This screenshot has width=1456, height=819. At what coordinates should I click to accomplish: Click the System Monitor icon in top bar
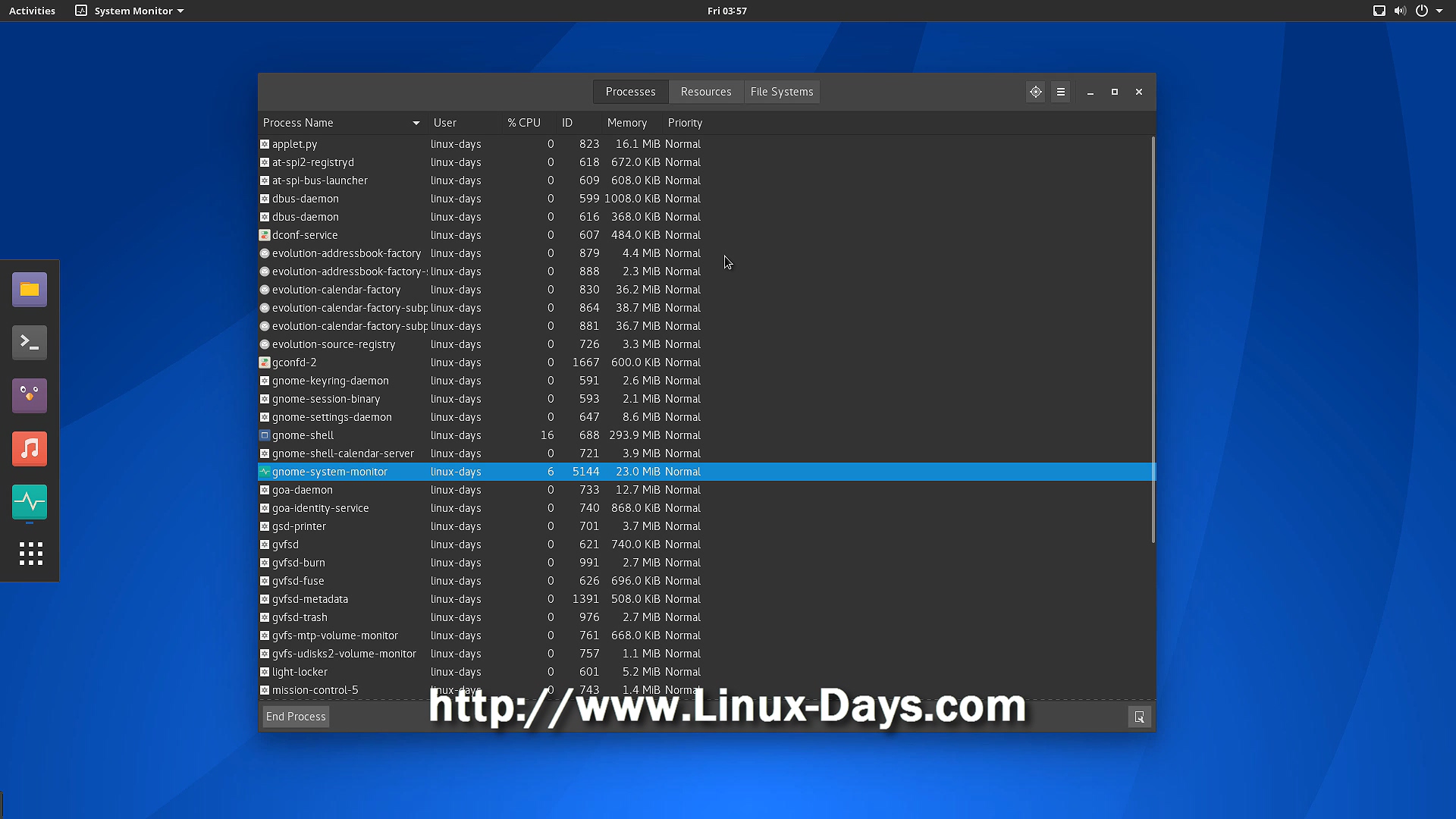pyautogui.click(x=81, y=11)
